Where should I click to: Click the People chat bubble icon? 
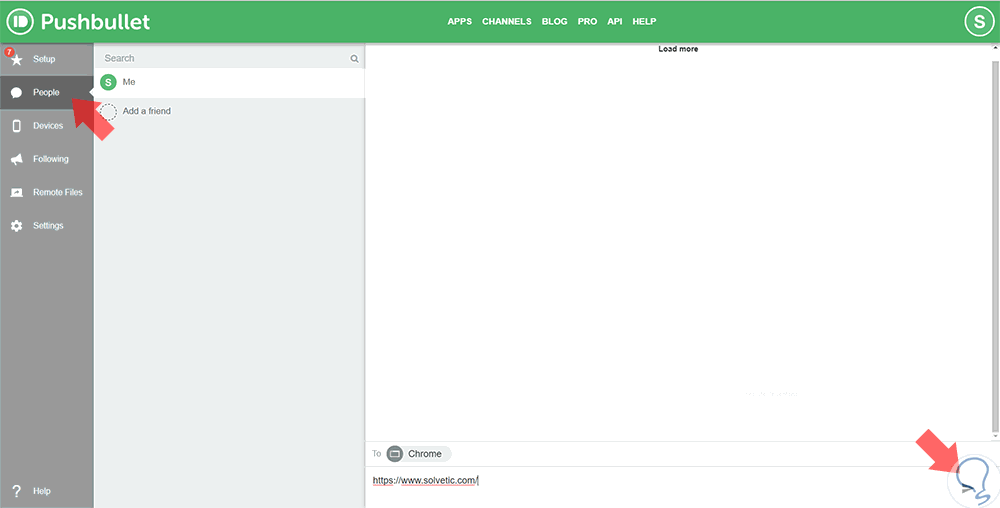17,93
